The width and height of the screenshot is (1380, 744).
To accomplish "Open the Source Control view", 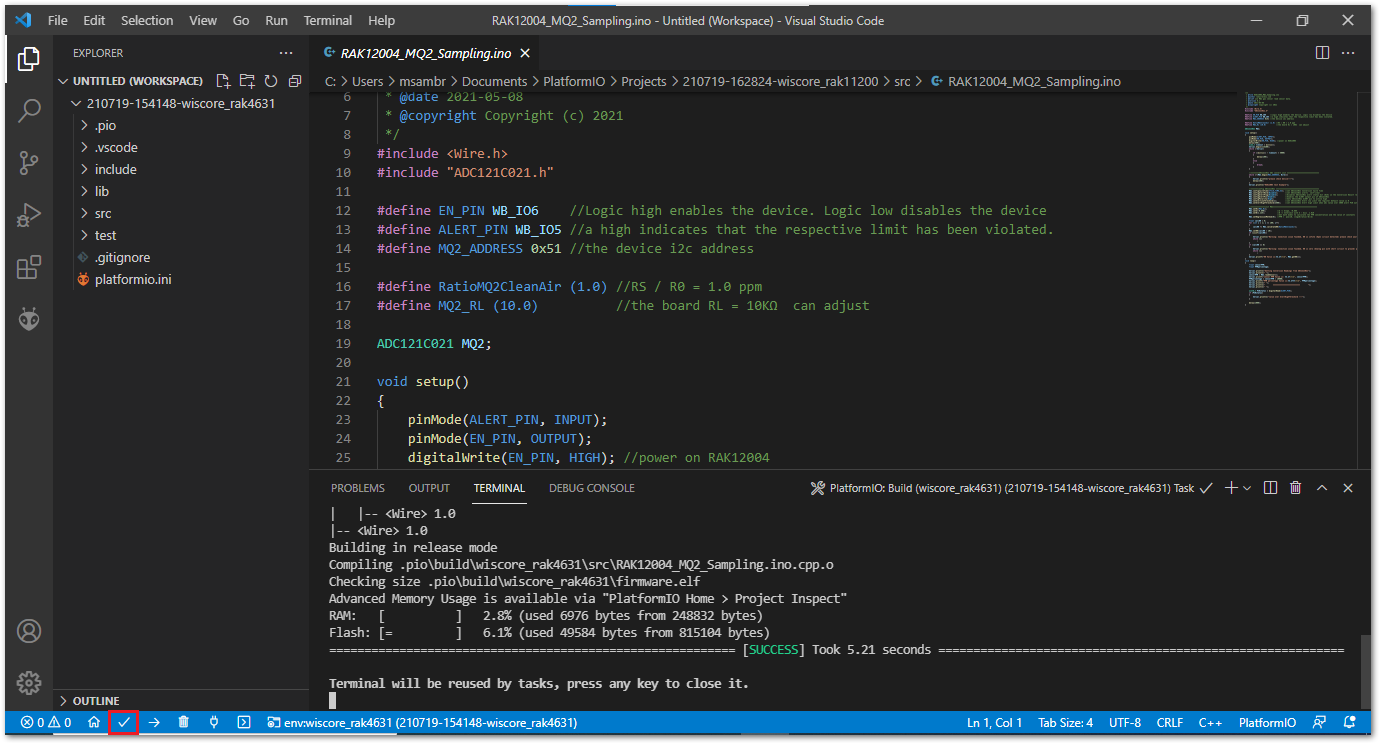I will (29, 162).
